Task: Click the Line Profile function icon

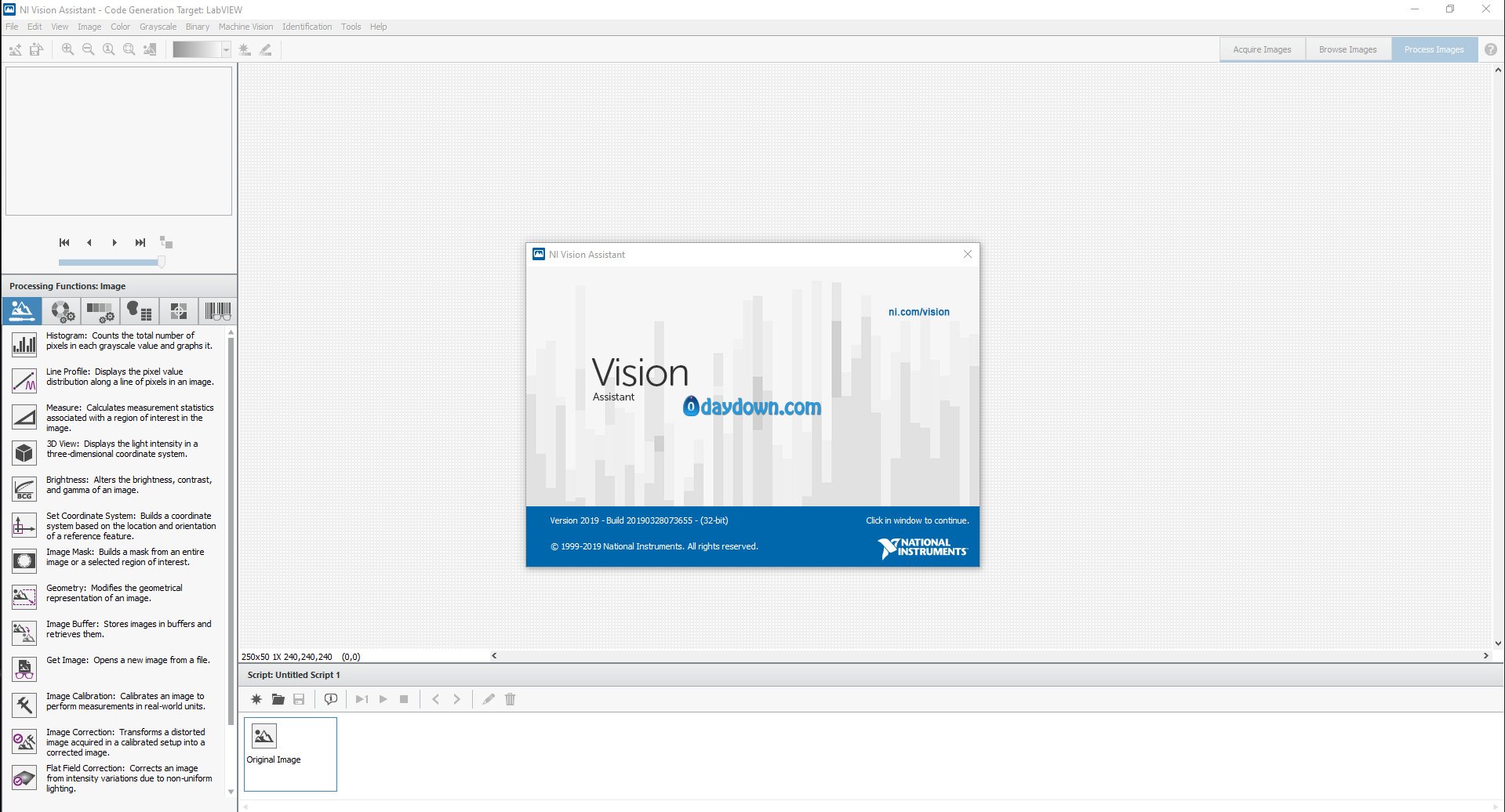Action: click(24, 380)
